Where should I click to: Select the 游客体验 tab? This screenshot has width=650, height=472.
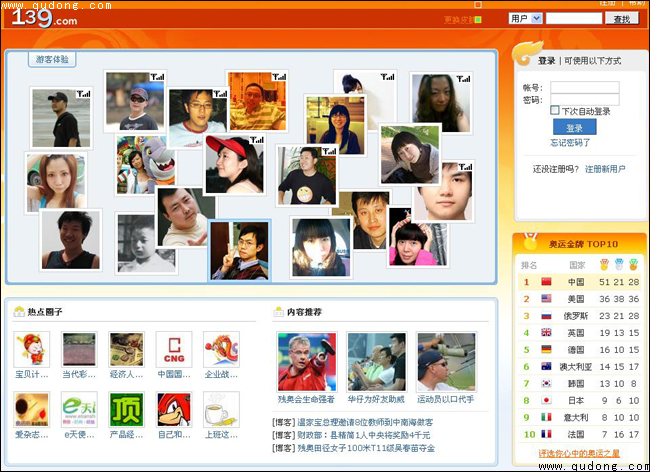coord(53,60)
